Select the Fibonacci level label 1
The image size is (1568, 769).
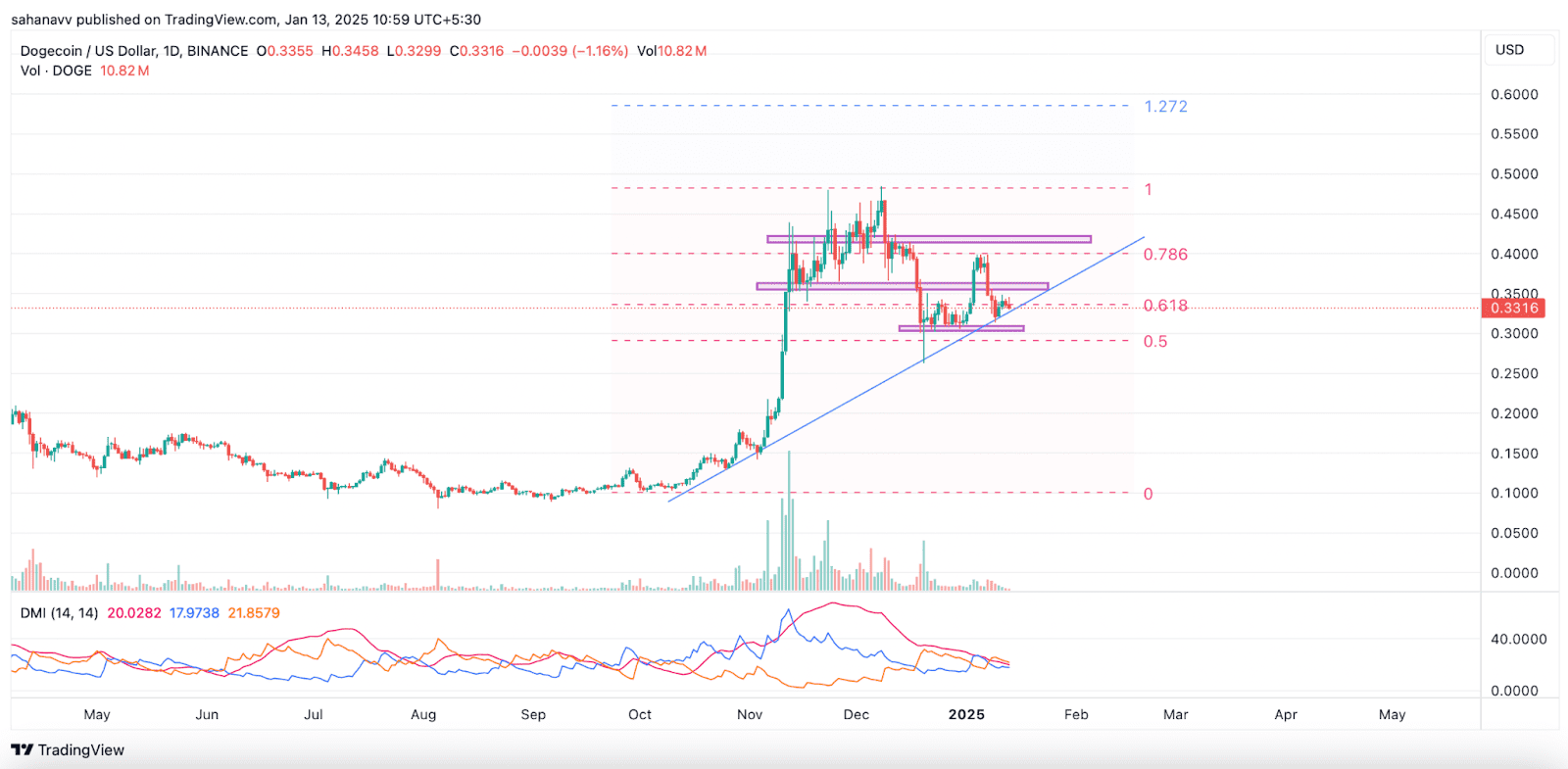coord(1149,189)
